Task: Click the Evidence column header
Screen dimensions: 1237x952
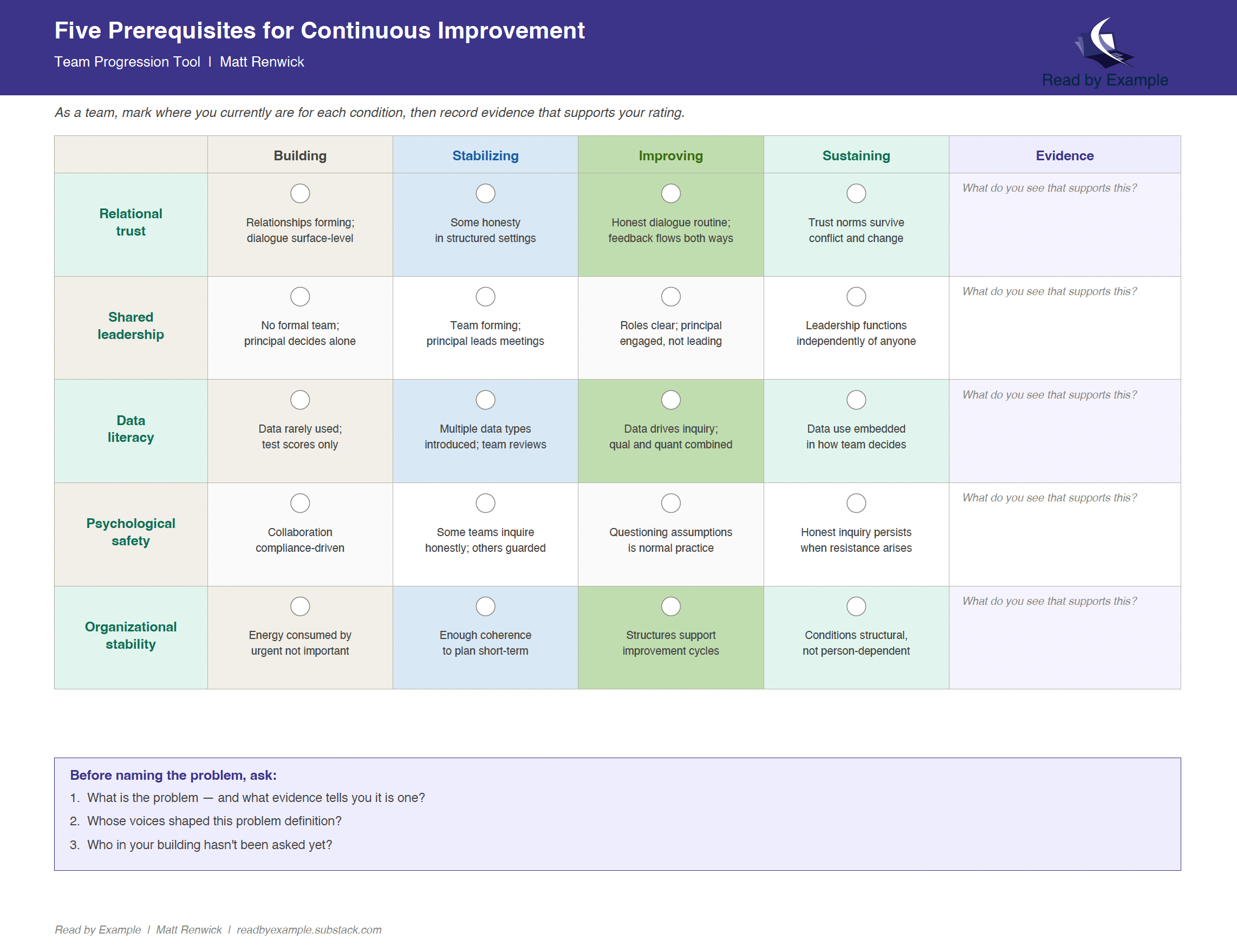Action: [1064, 155]
